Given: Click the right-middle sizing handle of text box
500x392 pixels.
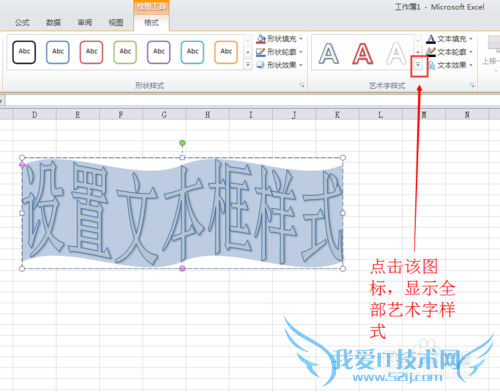Looking at the screenshot, I should (343, 213).
